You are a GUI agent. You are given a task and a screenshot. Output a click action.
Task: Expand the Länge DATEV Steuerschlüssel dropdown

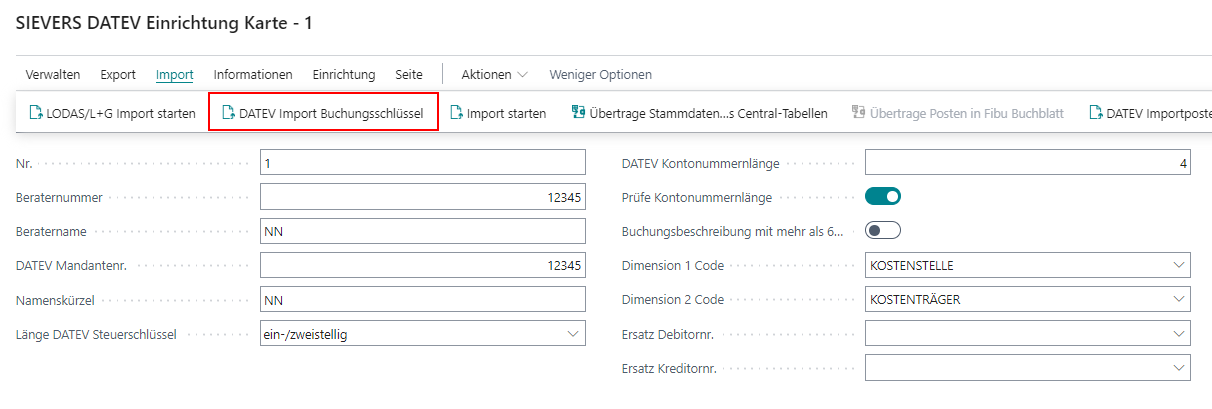573,334
